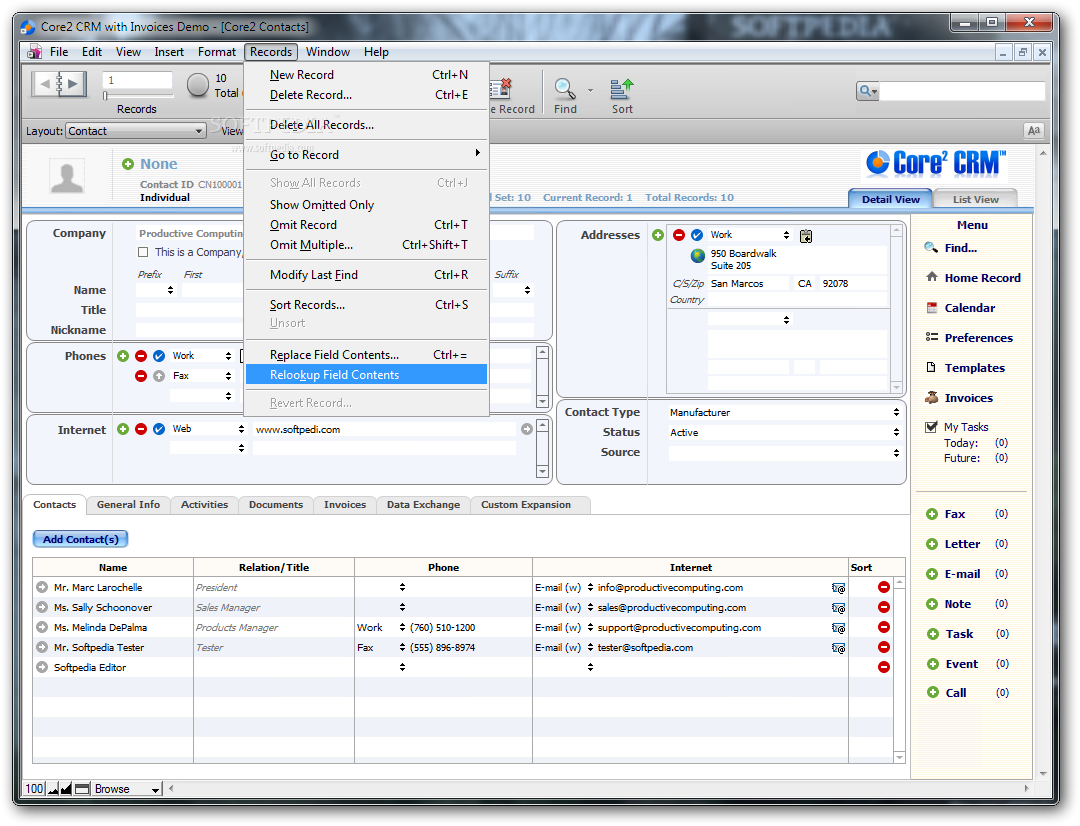Switch to the List View tab

(975, 199)
